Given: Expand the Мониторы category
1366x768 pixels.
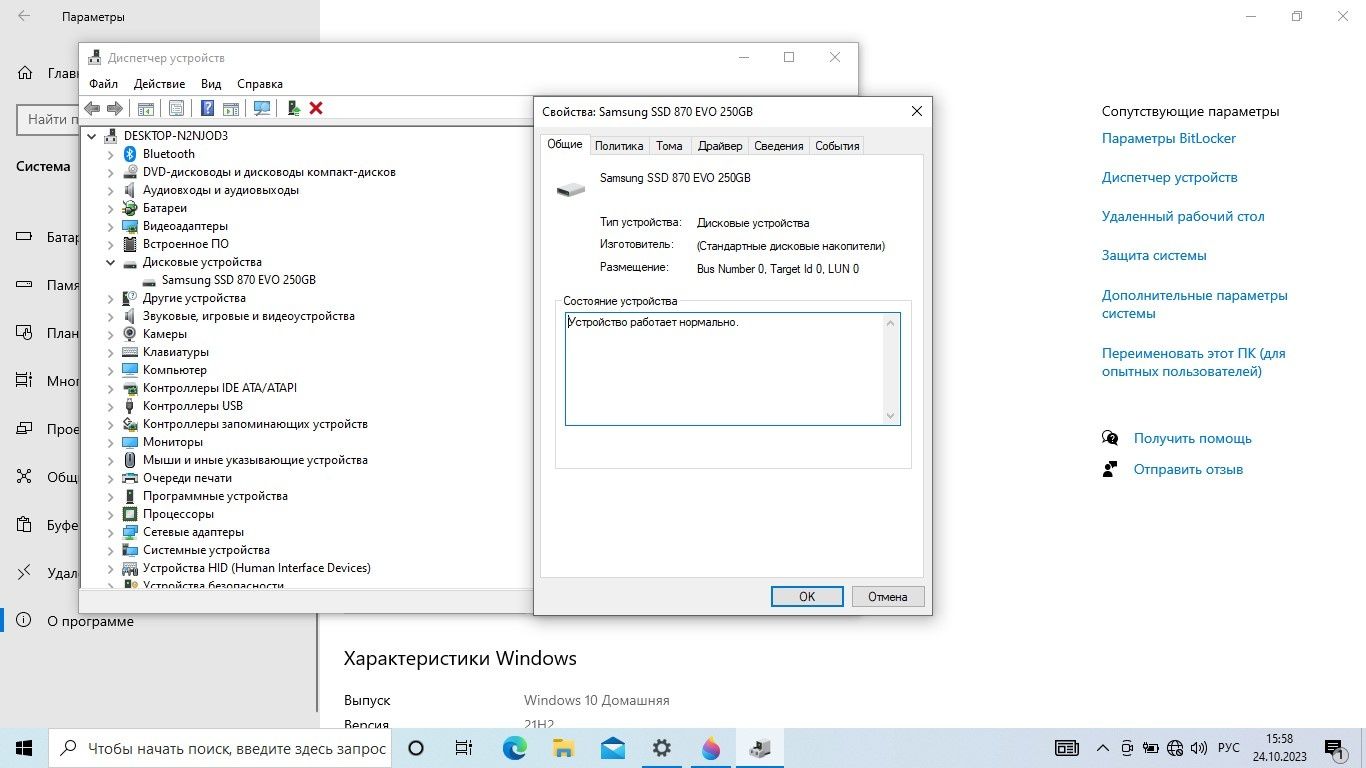Looking at the screenshot, I should [111, 442].
